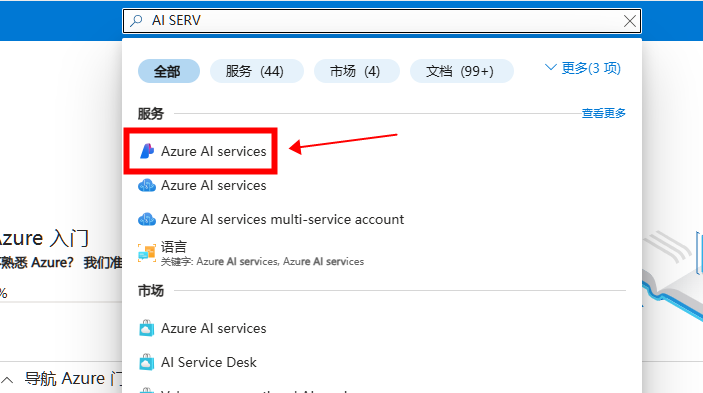Viewport: 703px width, 393px height.
Task: Open second Azure AI services text result
Action: coord(213,185)
